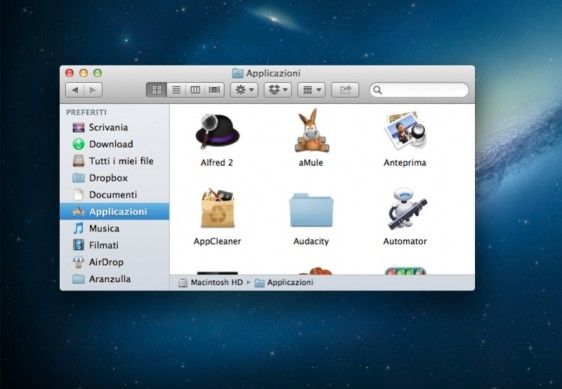Open the arrange items dropdown
Image resolution: width=562 pixels, height=389 pixels.
(x=311, y=90)
